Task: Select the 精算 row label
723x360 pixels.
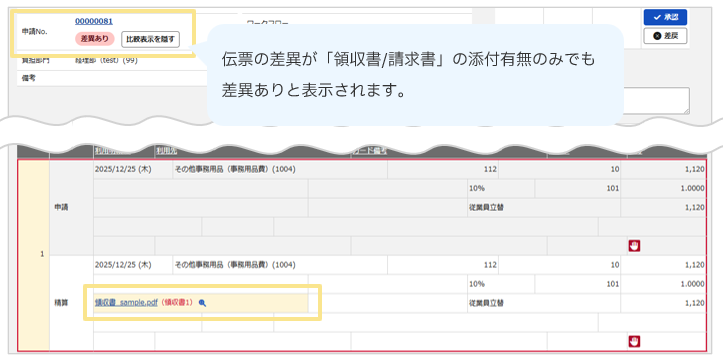Action: 61,303
